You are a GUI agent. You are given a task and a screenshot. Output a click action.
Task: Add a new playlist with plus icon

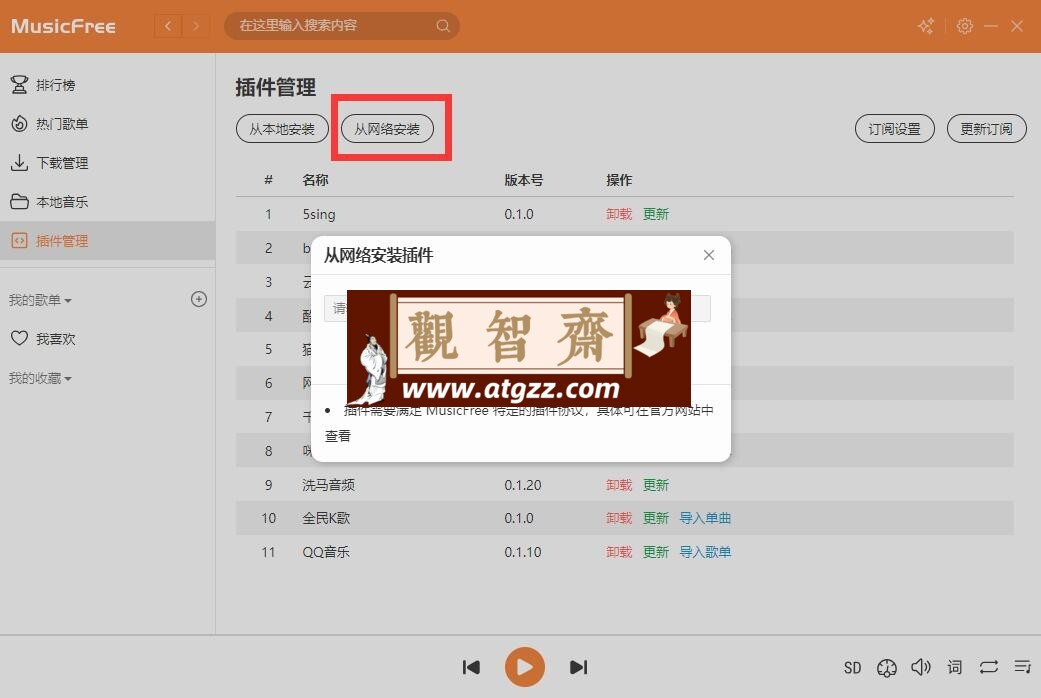(x=199, y=299)
